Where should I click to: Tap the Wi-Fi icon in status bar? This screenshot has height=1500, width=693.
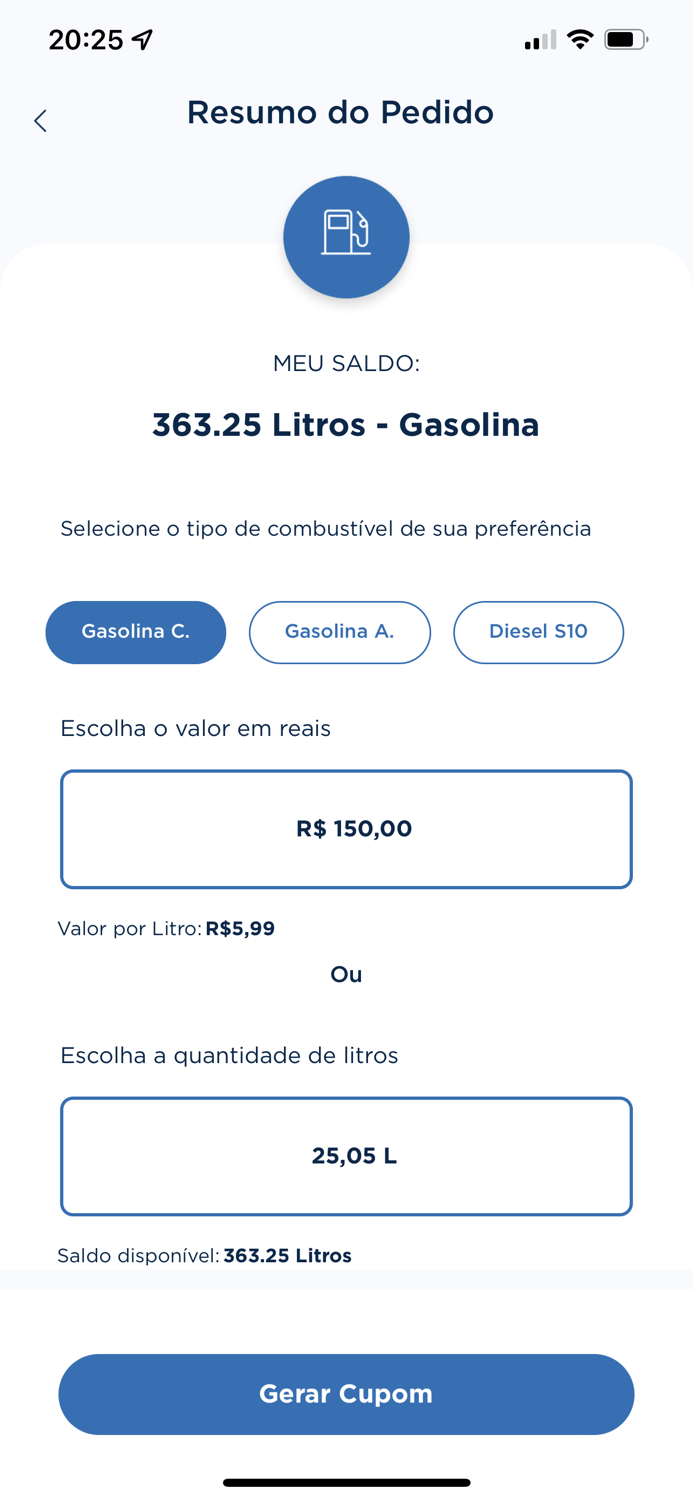pyautogui.click(x=581, y=40)
